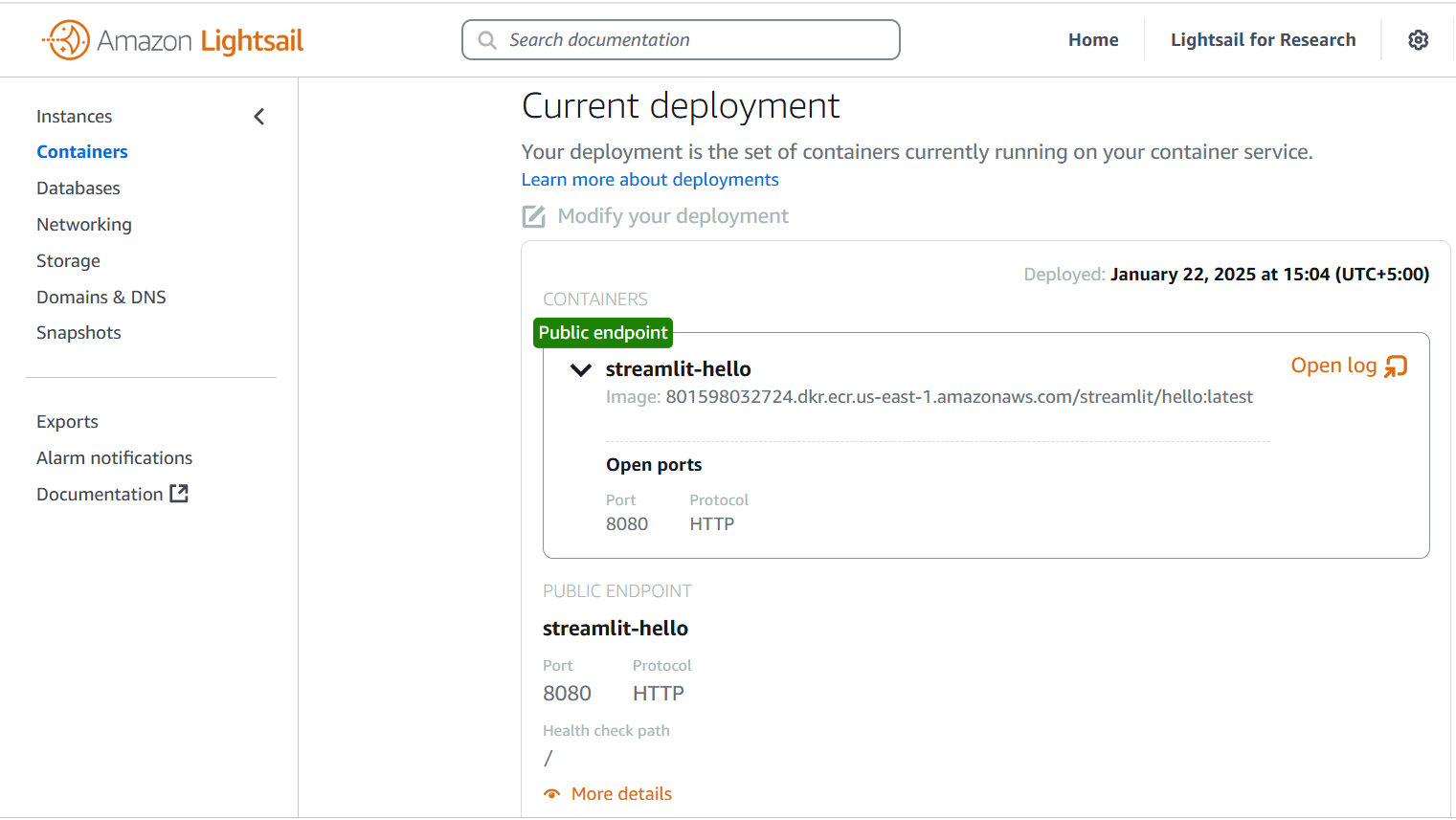
Task: Click the Home link in header
Action: 1093,40
